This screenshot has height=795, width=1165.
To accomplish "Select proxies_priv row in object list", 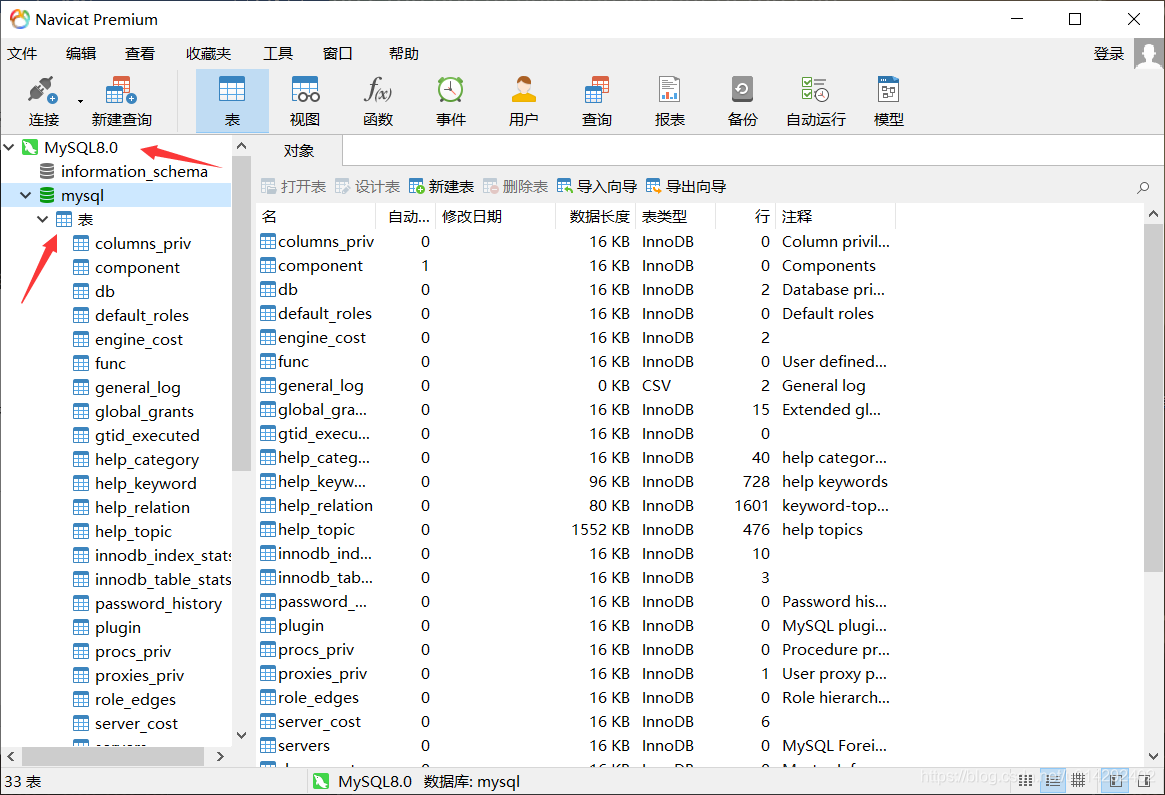I will [x=576, y=674].
